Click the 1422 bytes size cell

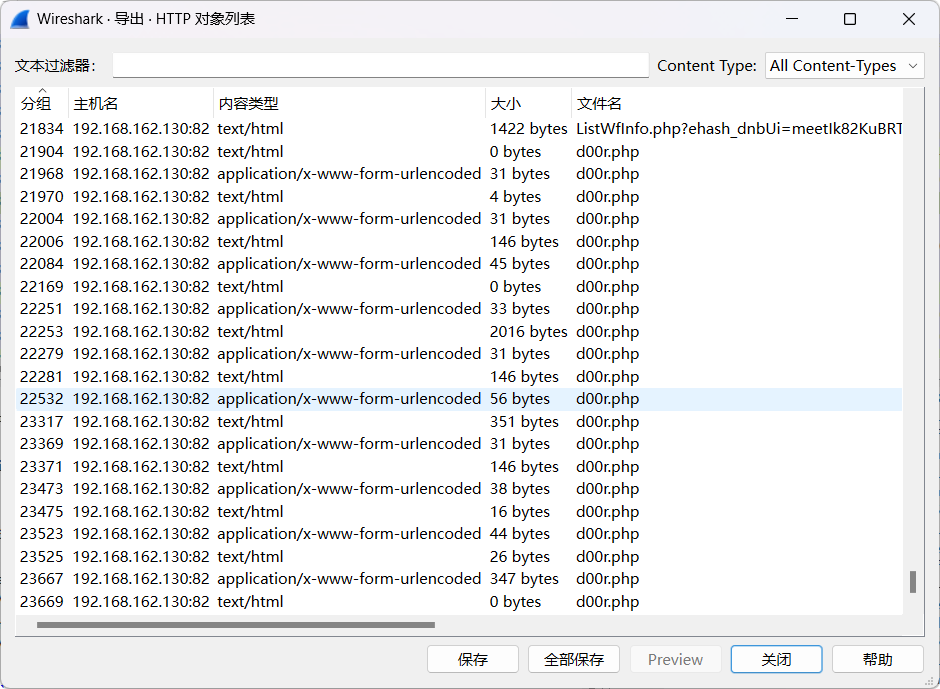tap(528, 129)
